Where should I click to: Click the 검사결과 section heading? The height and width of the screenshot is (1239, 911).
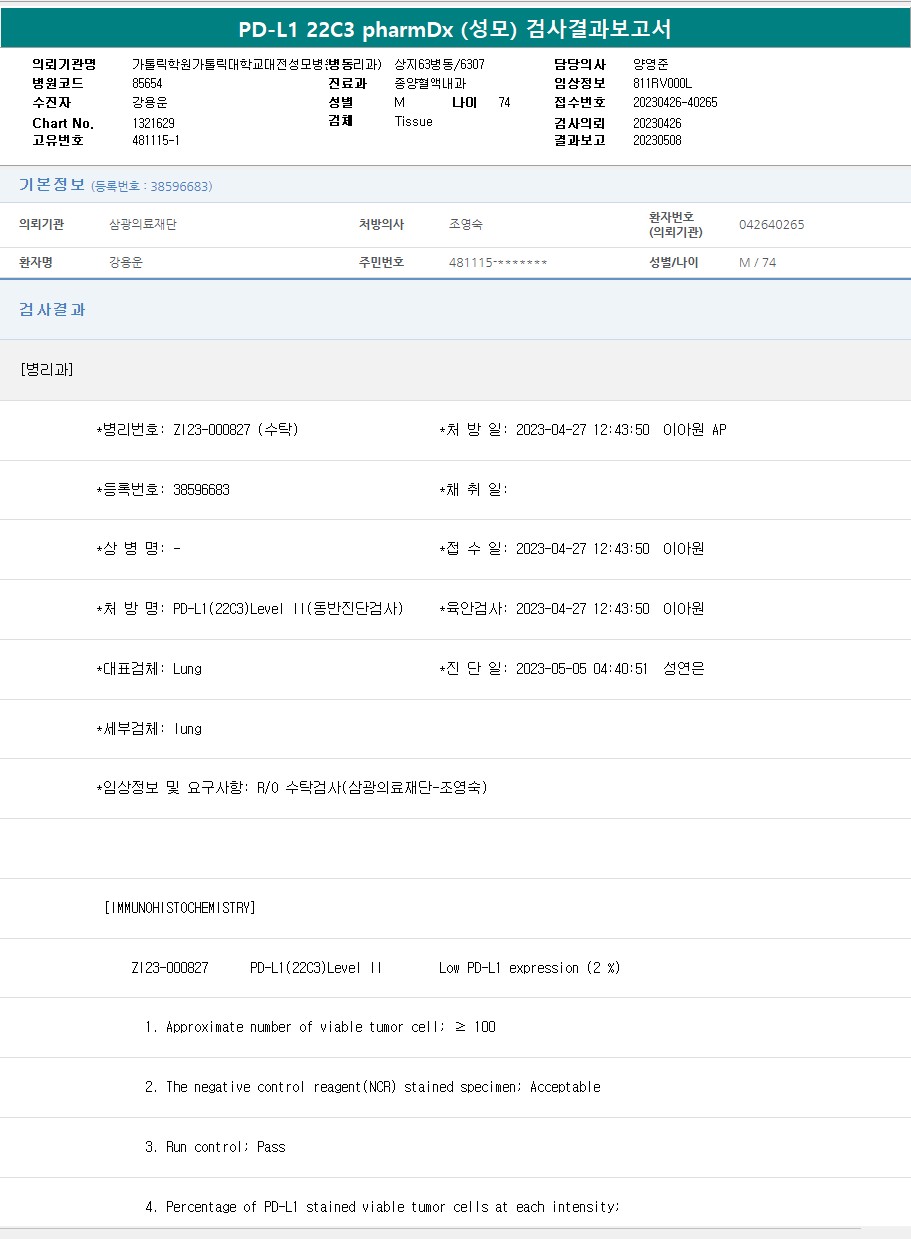[x=52, y=310]
